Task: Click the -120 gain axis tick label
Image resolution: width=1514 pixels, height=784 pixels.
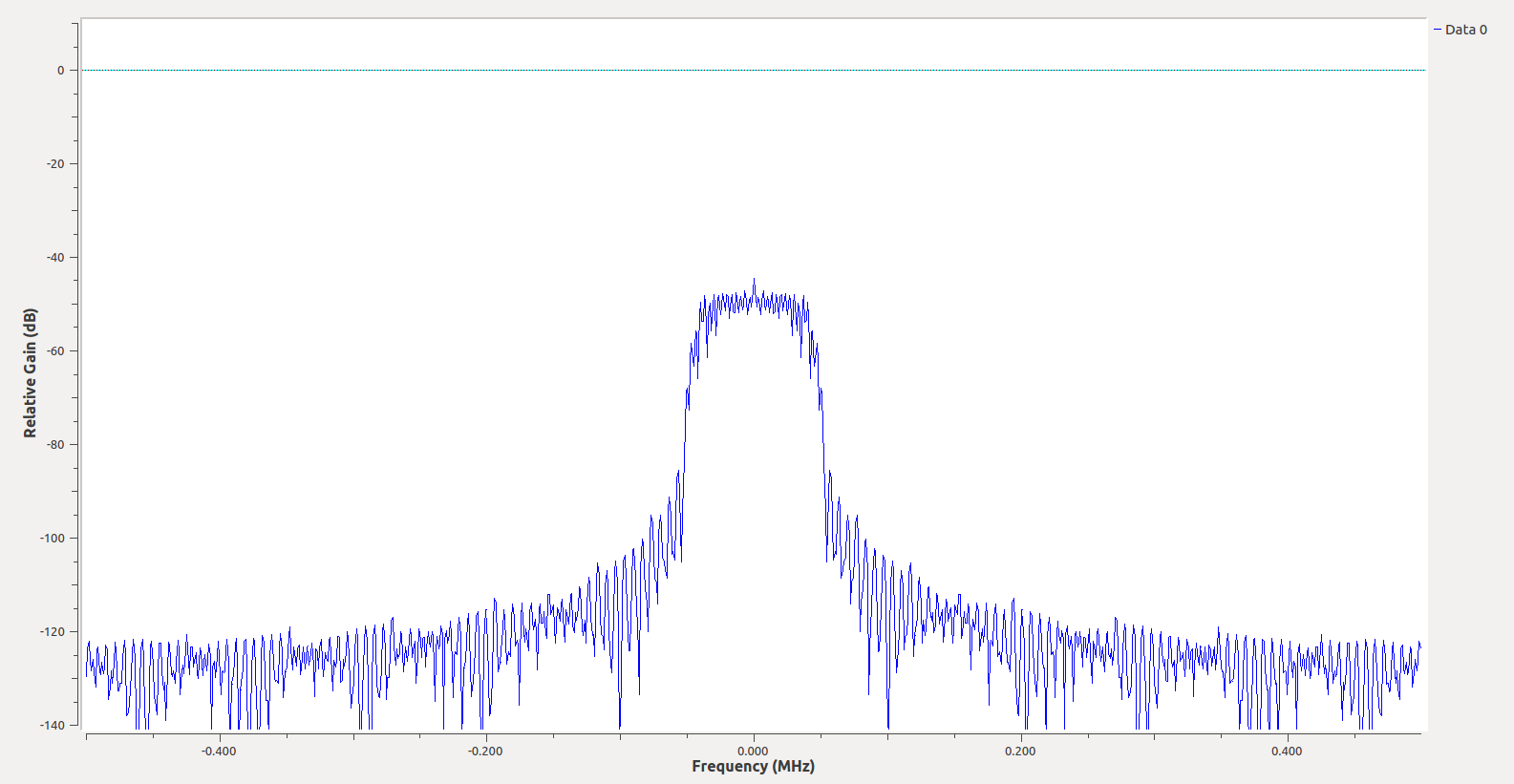Action: click(53, 631)
